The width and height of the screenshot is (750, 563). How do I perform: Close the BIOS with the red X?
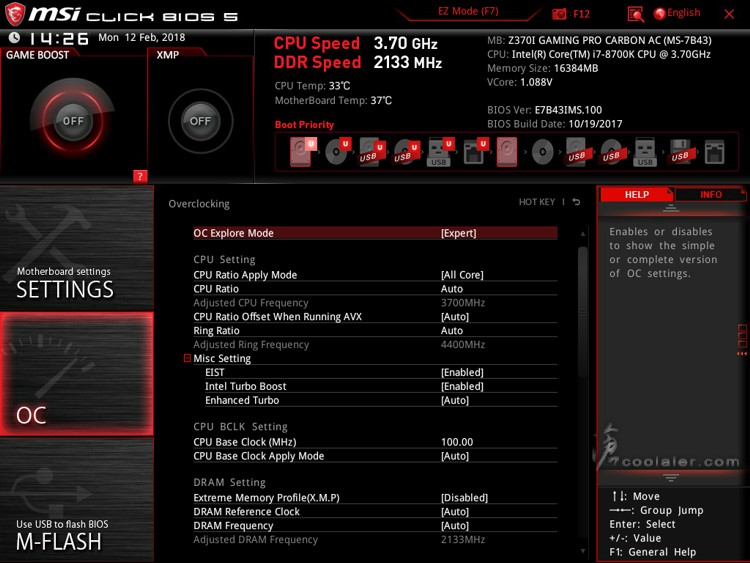729,14
